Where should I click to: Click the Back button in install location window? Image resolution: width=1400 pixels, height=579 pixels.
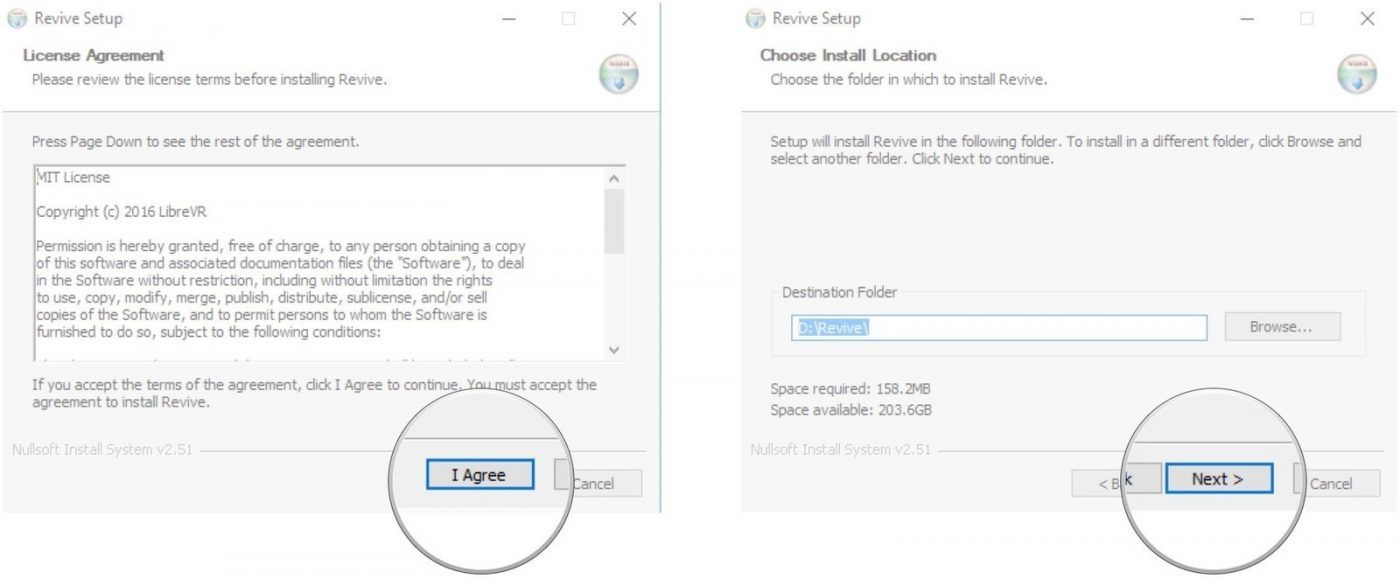click(x=1116, y=483)
